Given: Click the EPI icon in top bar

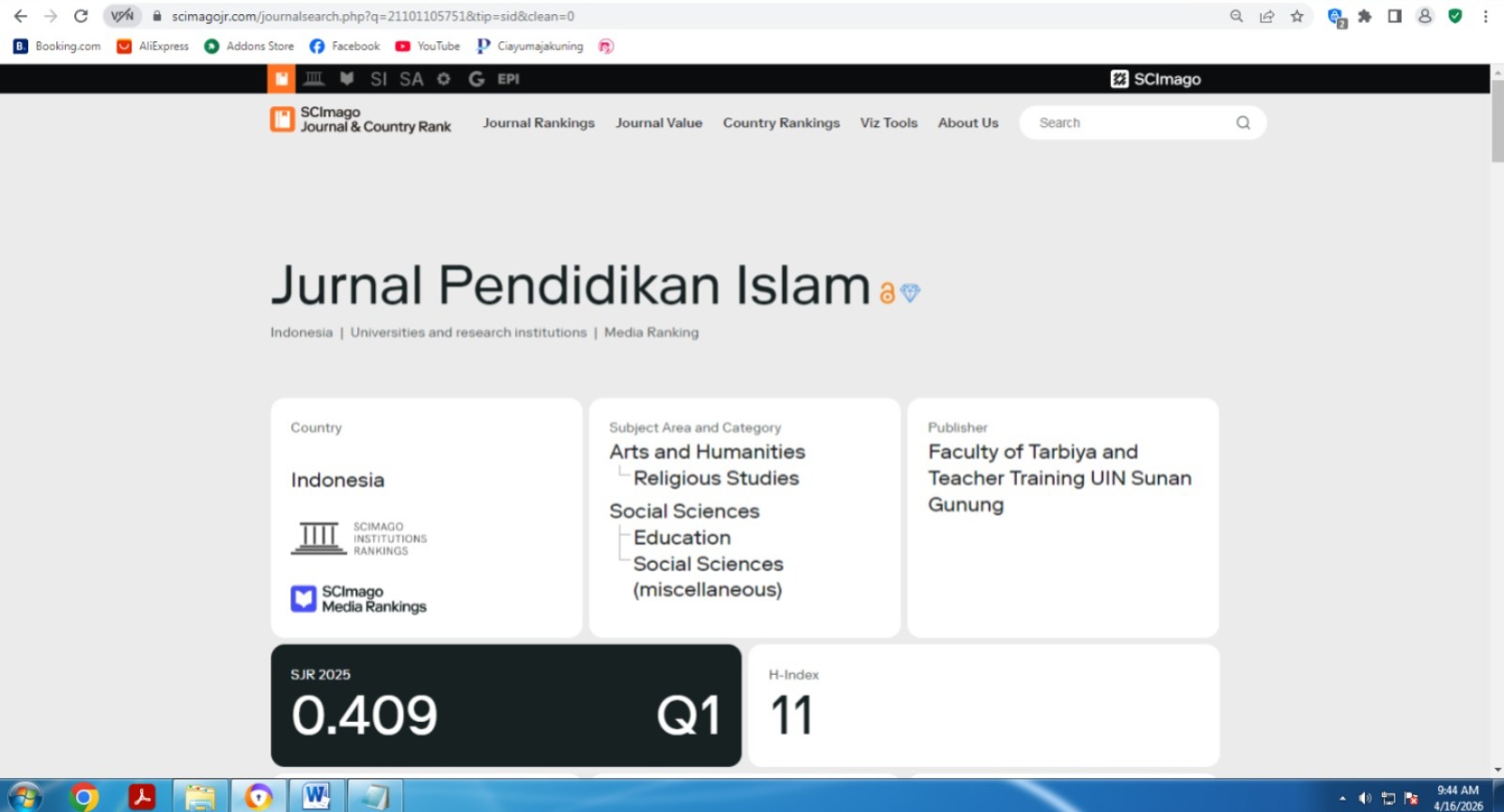Looking at the screenshot, I should [509, 79].
